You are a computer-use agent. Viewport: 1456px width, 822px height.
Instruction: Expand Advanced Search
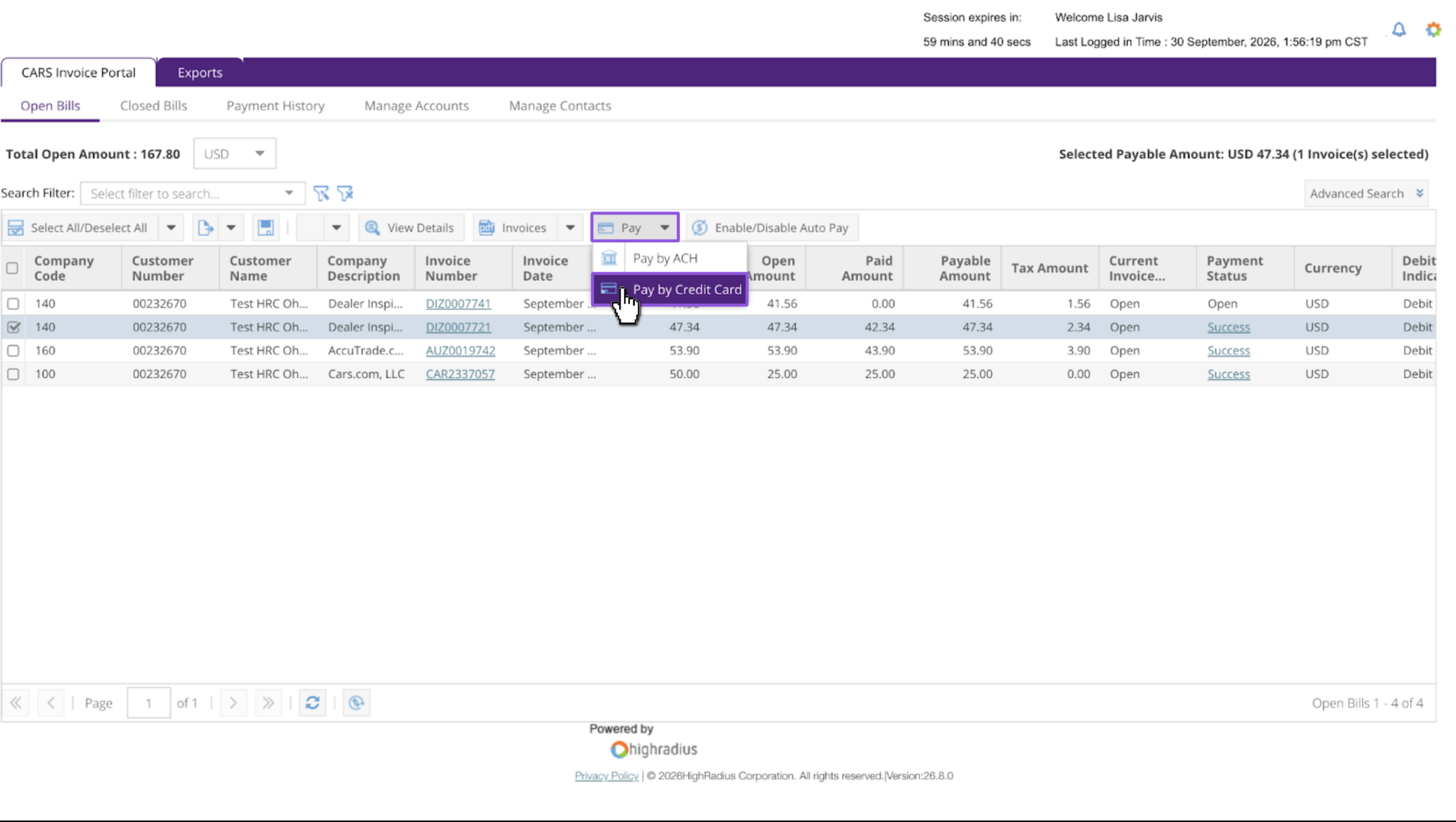[1366, 193]
